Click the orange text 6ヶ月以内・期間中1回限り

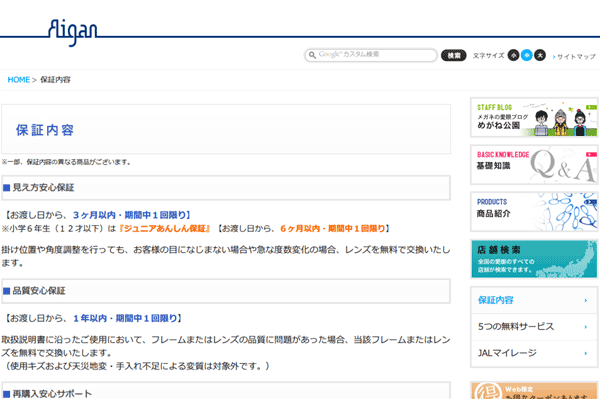[x=333, y=228]
